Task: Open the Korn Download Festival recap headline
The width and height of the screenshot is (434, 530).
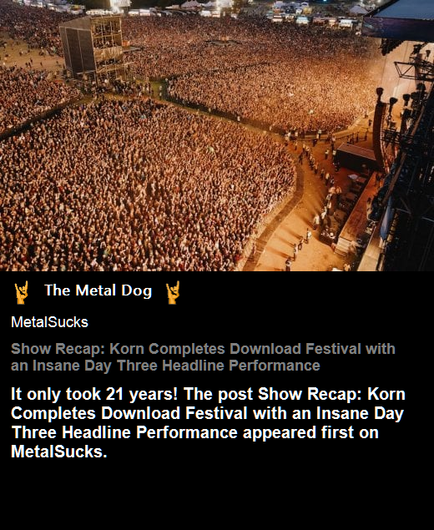Action: pos(203,357)
